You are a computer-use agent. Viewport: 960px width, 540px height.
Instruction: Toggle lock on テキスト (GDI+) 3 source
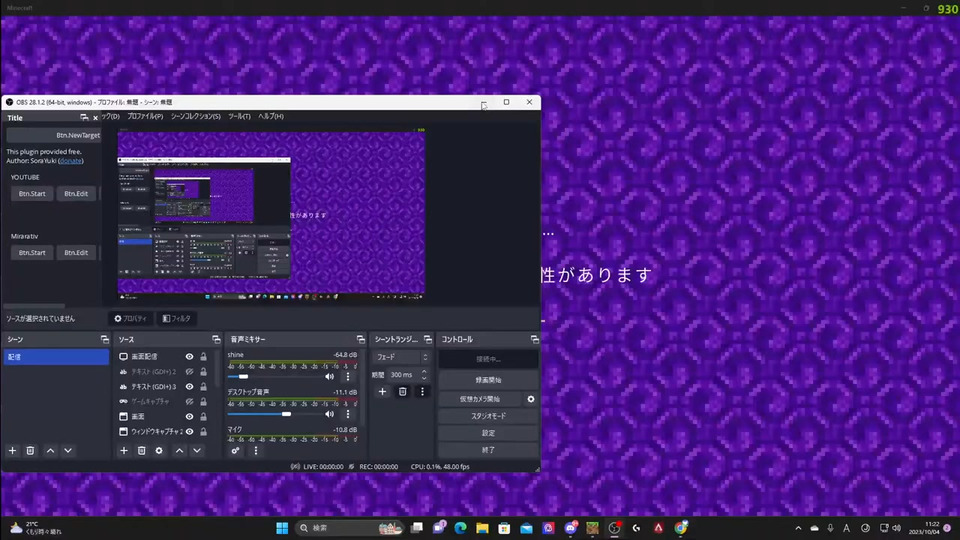click(x=203, y=386)
